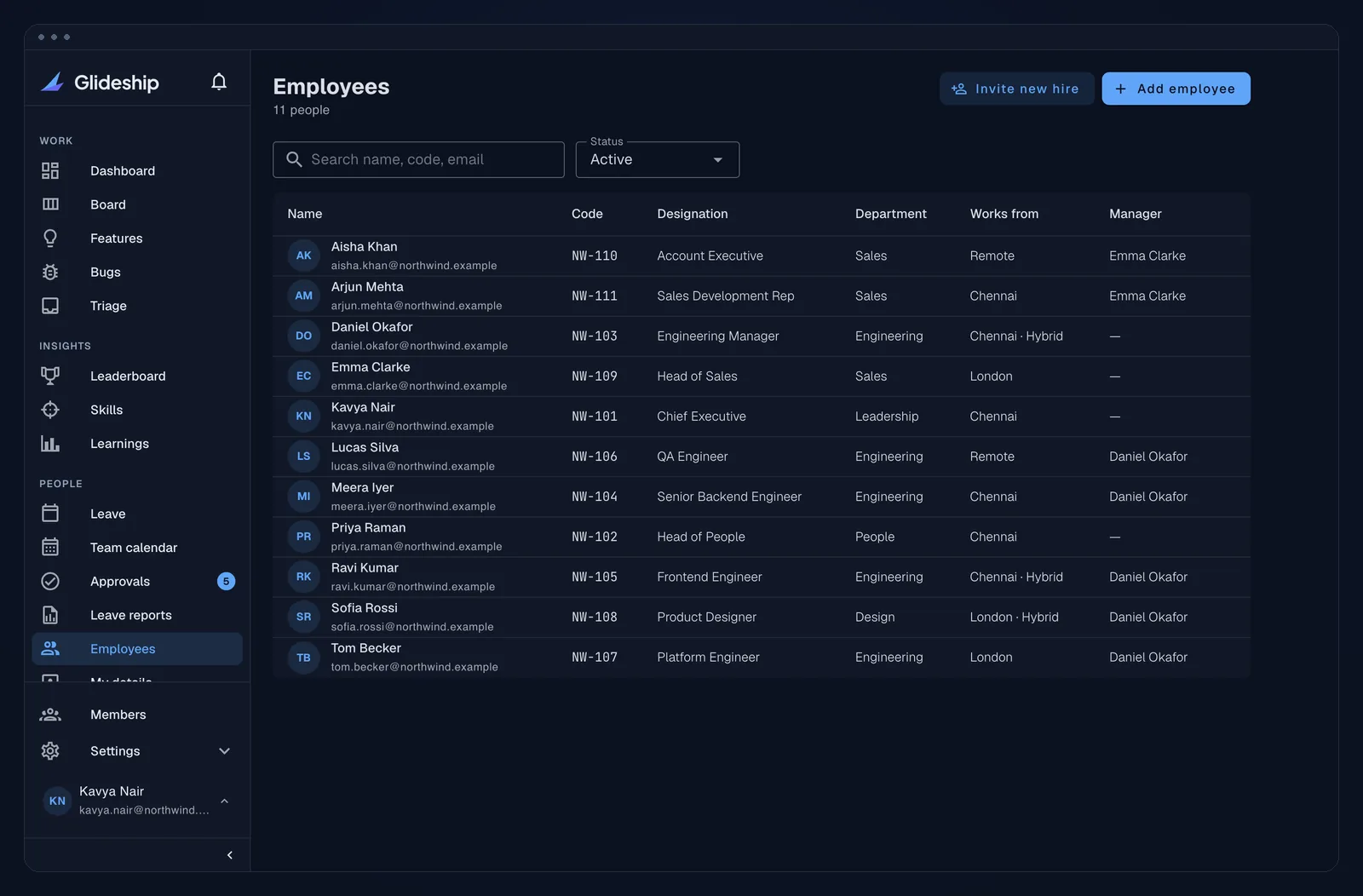1363x896 pixels.
Task: Click the Works from column header
Action: 1004,214
